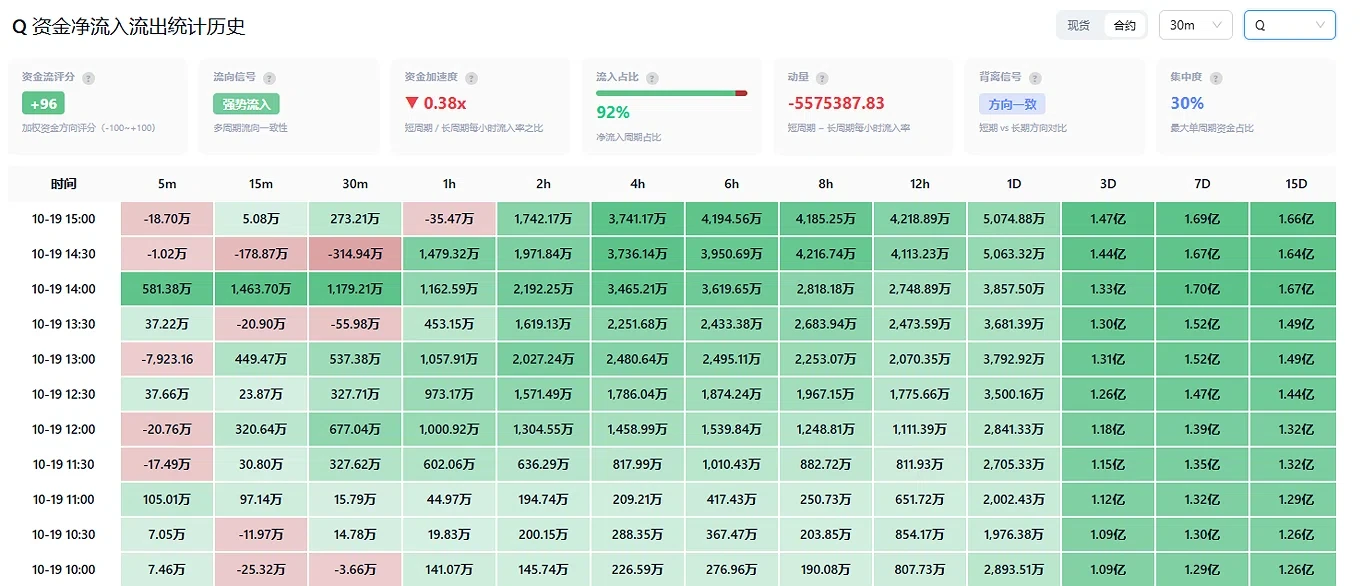View help icon next to 动量
Viewport: 1362px width, 586px height.
pyautogui.click(x=822, y=78)
